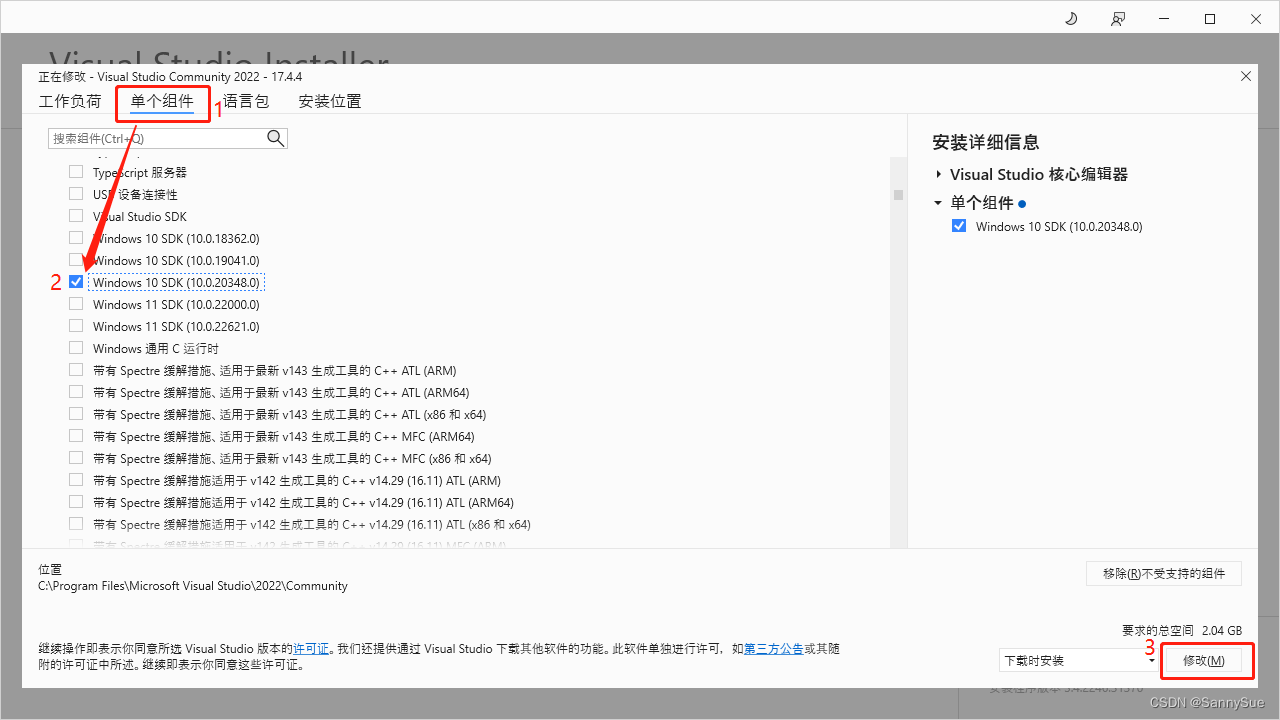This screenshot has height=720, width=1280.
Task: Check v143 C++ ATL (ARM64) Spectre checkbox
Action: pos(76,392)
